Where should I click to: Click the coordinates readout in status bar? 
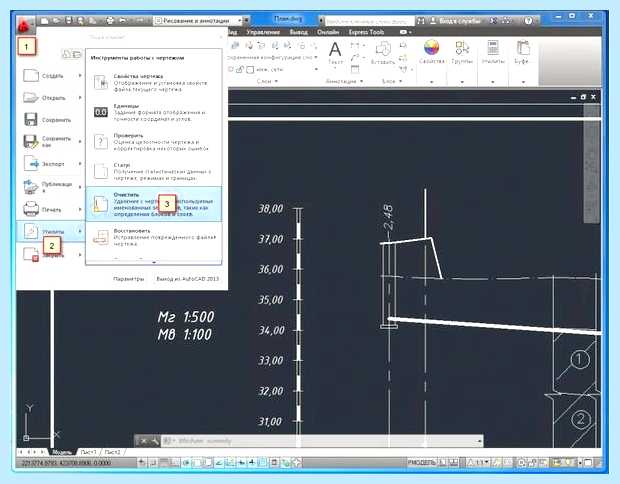click(66, 462)
